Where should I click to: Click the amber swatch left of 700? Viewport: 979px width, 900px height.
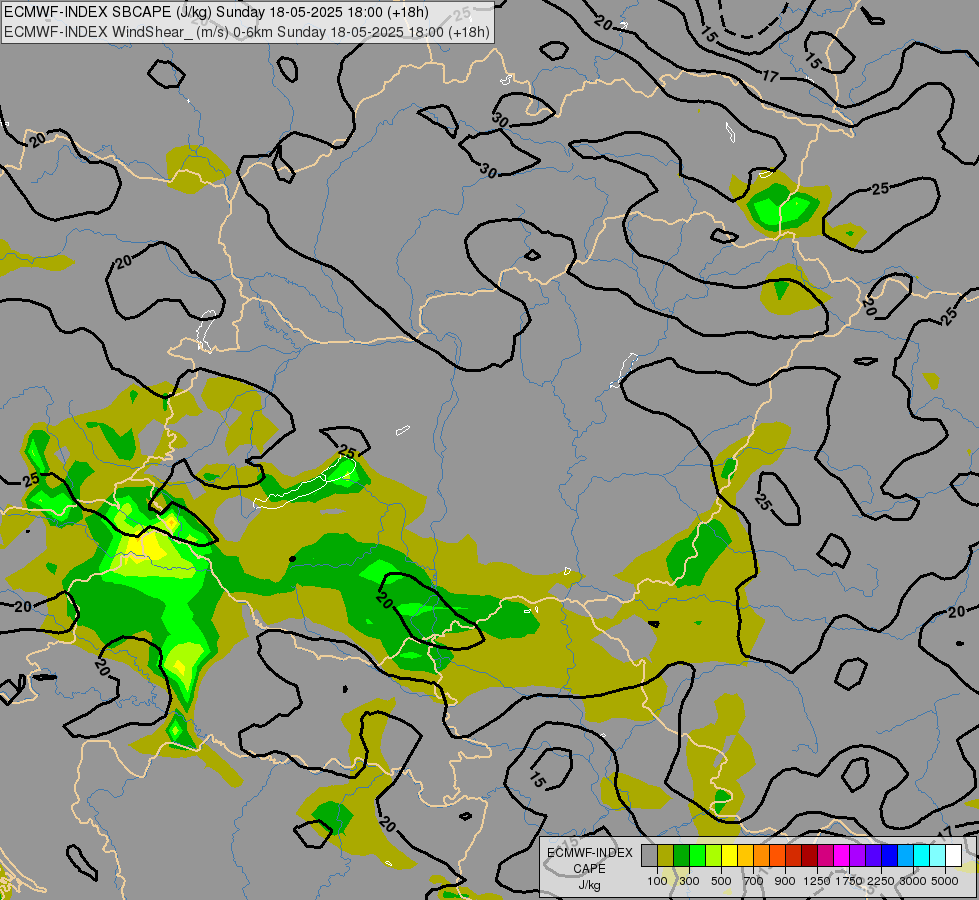click(745, 855)
